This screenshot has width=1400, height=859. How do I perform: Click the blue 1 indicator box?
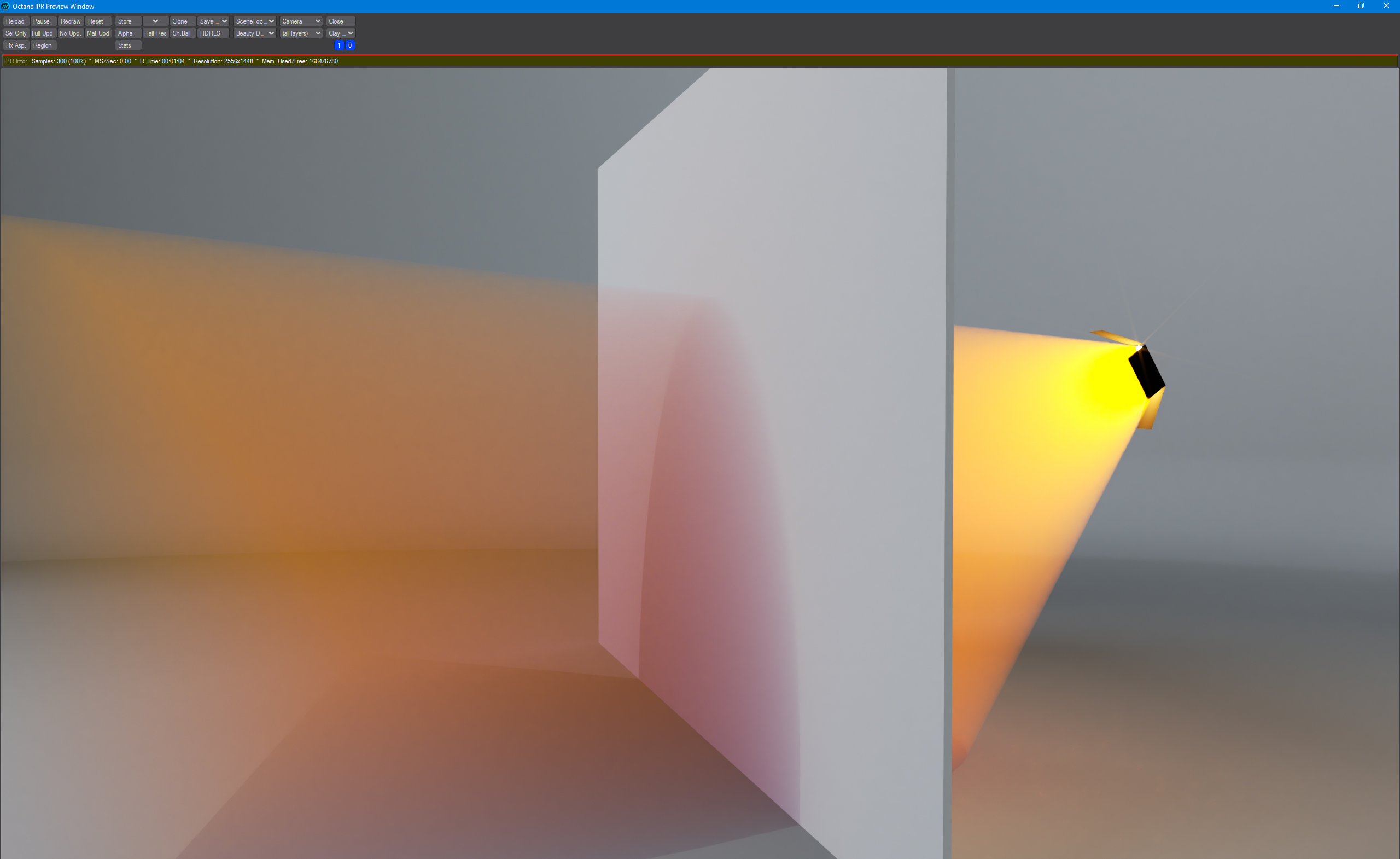point(339,45)
